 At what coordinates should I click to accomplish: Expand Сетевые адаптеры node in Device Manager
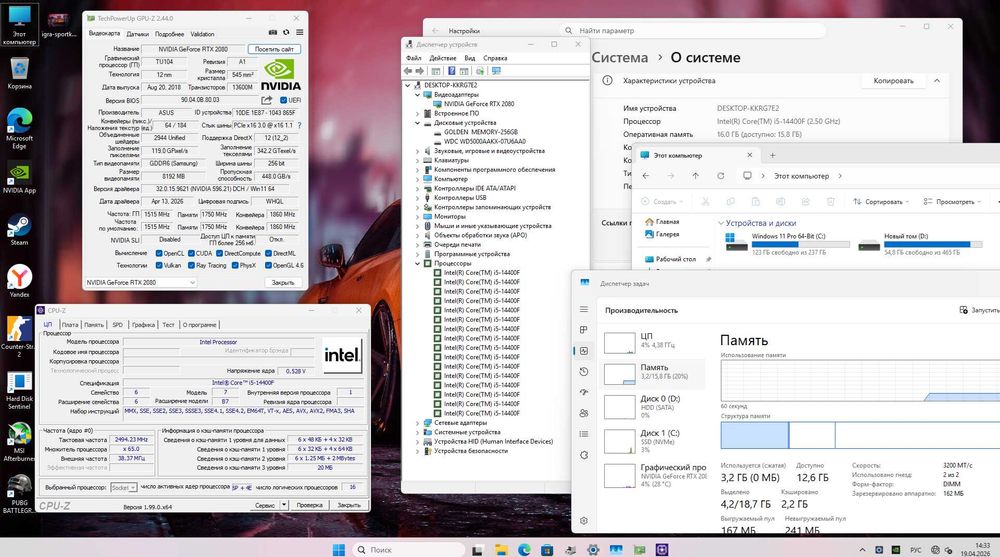pyautogui.click(x=418, y=422)
